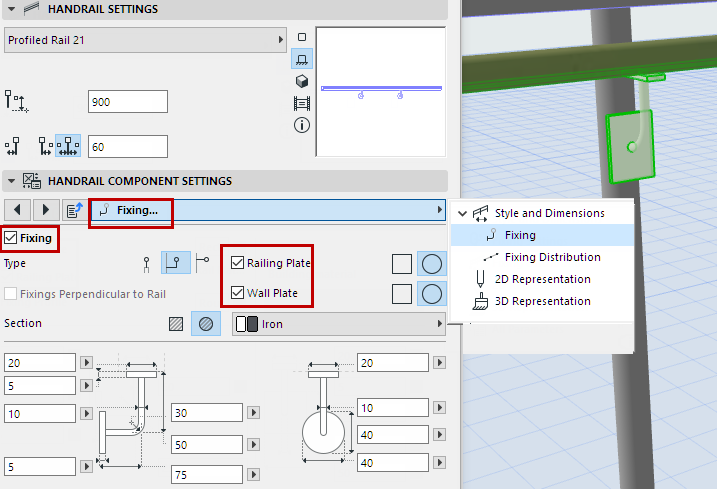This screenshot has height=489, width=717.
Task: Open 2D Representation menu entry
Action: pos(542,279)
